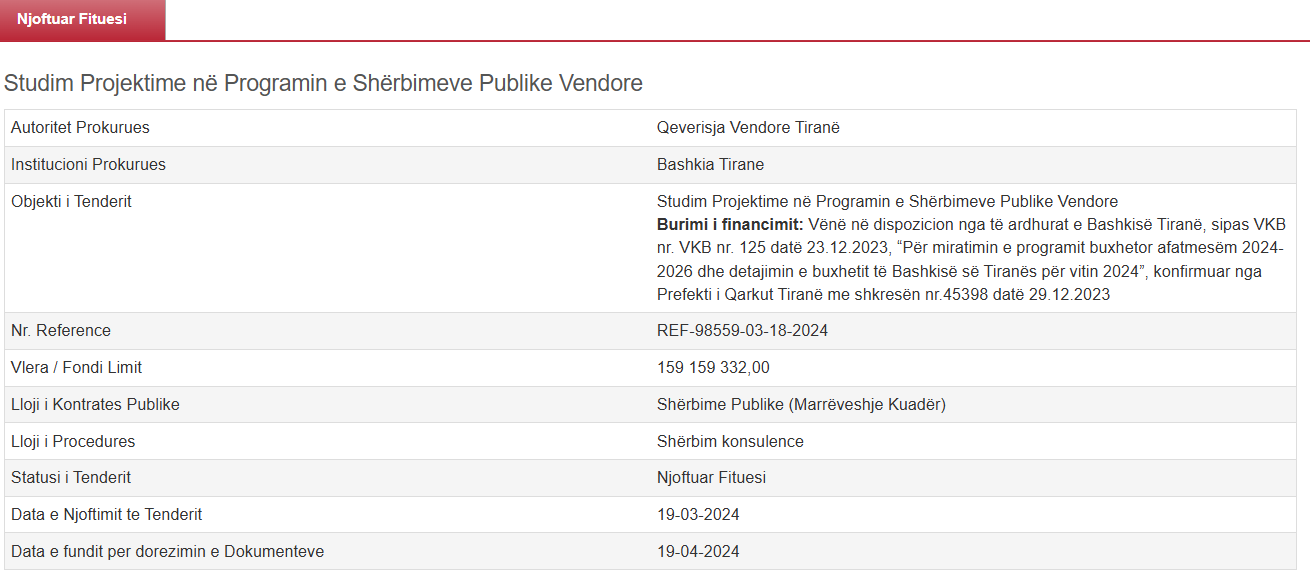Click reference number REF-98559-03-18-2024
Image resolution: width=1310 pixels, height=570 pixels.
(x=742, y=331)
